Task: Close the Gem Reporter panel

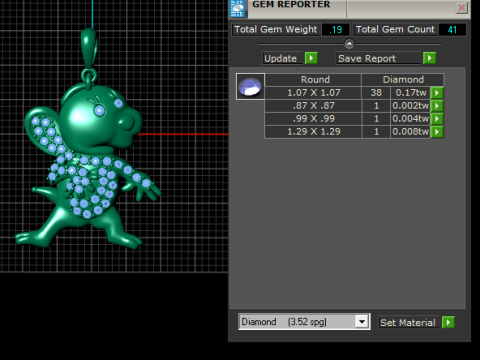Action: 462,7
